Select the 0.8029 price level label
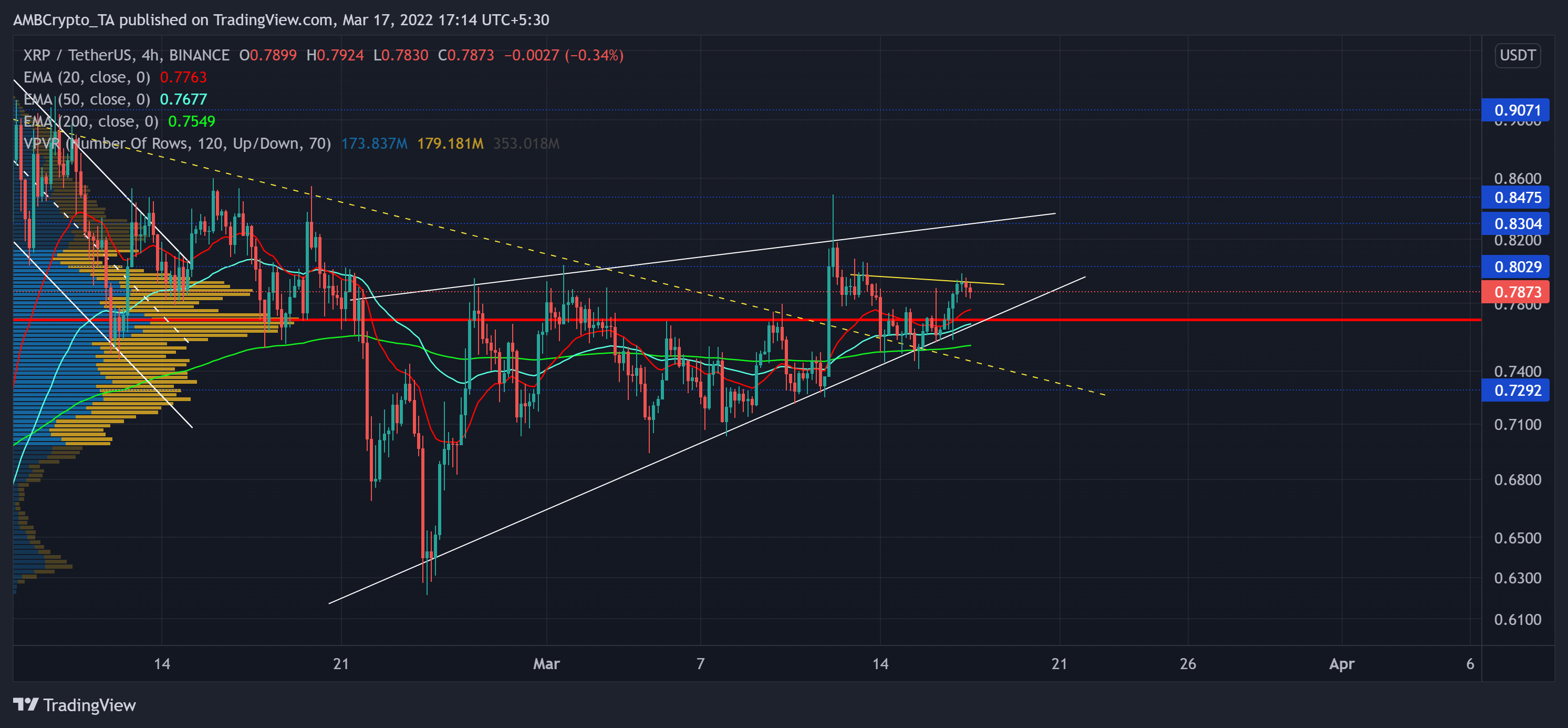The width and height of the screenshot is (1568, 728). [1515, 267]
